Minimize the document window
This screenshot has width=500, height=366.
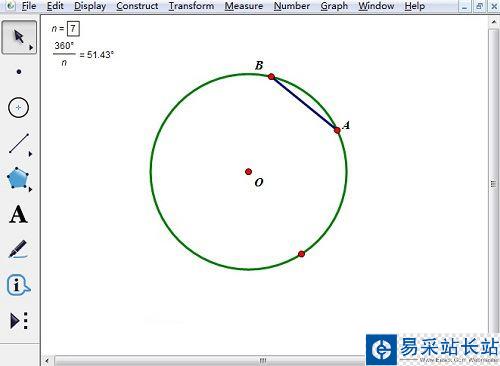(464, 6)
